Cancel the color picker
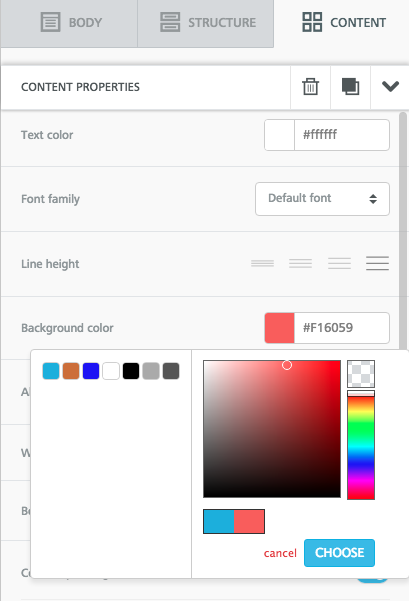This screenshot has width=409, height=601. click(280, 553)
